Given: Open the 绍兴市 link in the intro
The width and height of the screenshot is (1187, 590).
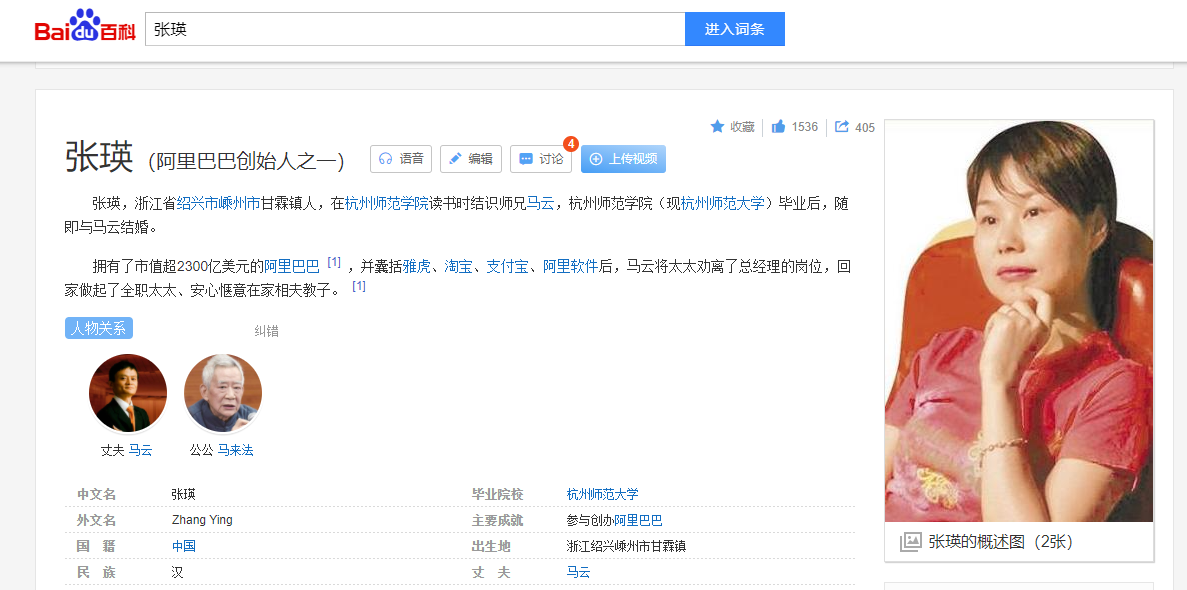Looking at the screenshot, I should pyautogui.click(x=197, y=203).
